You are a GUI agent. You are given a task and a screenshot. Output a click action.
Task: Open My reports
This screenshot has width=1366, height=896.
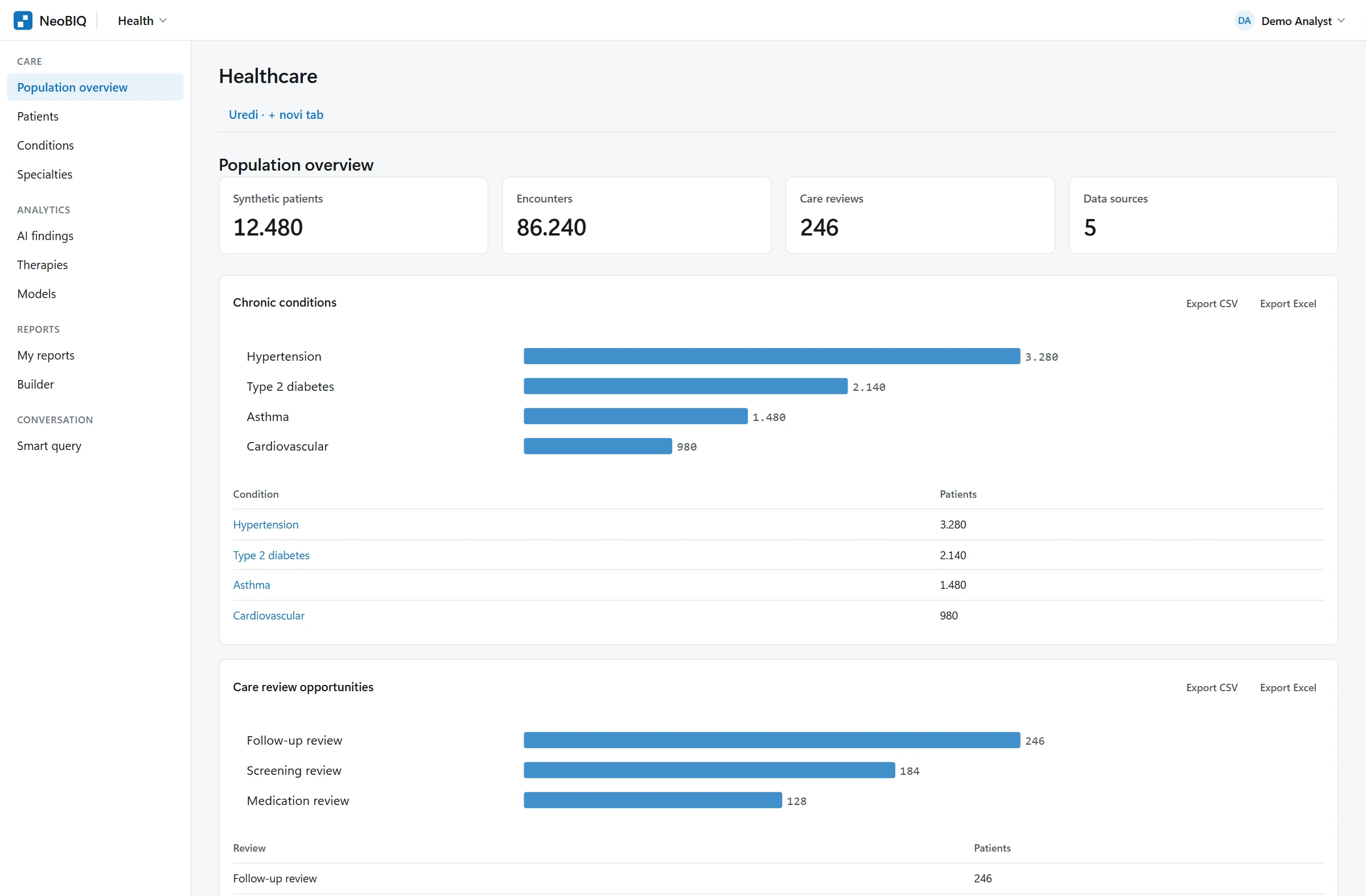coord(46,355)
